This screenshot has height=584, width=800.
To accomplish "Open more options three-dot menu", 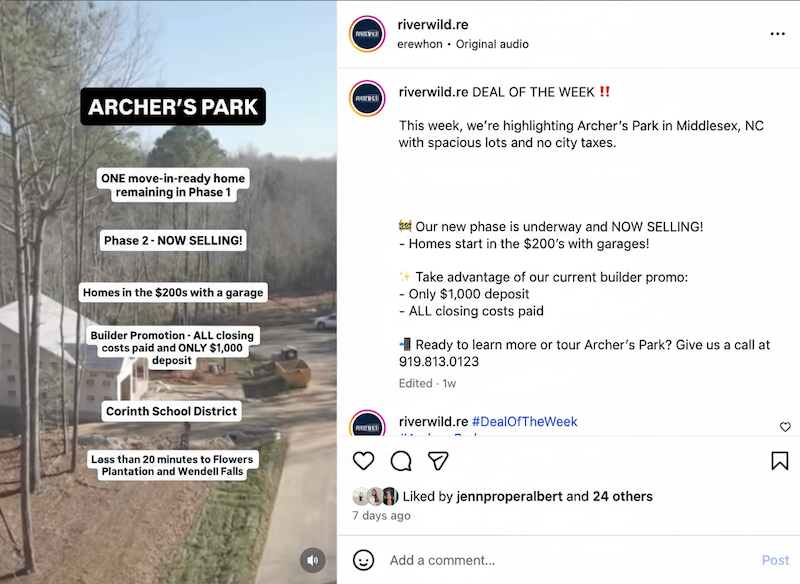I will 778,34.
